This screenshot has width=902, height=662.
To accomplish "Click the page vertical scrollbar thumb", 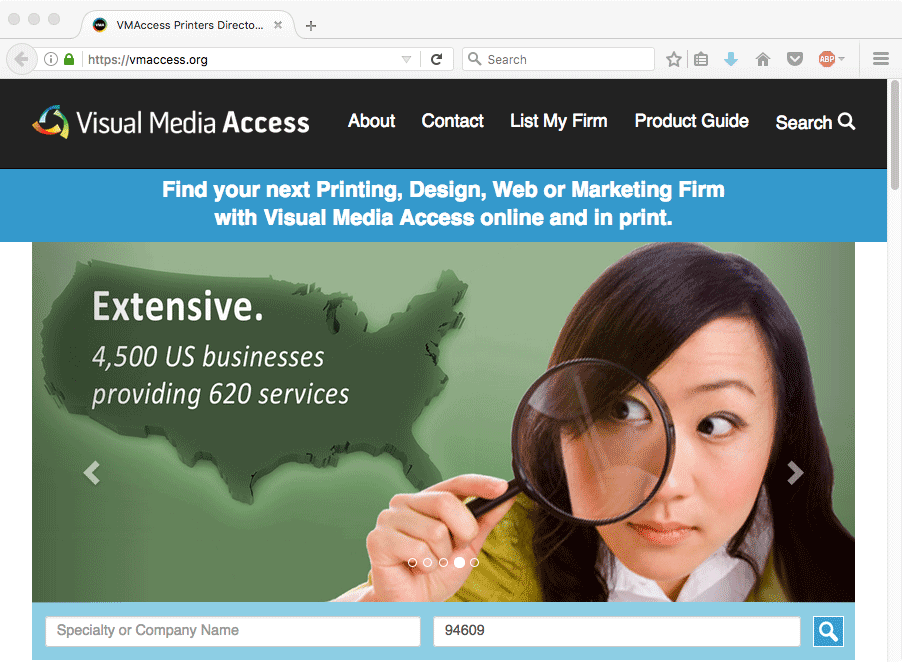I will (895, 135).
